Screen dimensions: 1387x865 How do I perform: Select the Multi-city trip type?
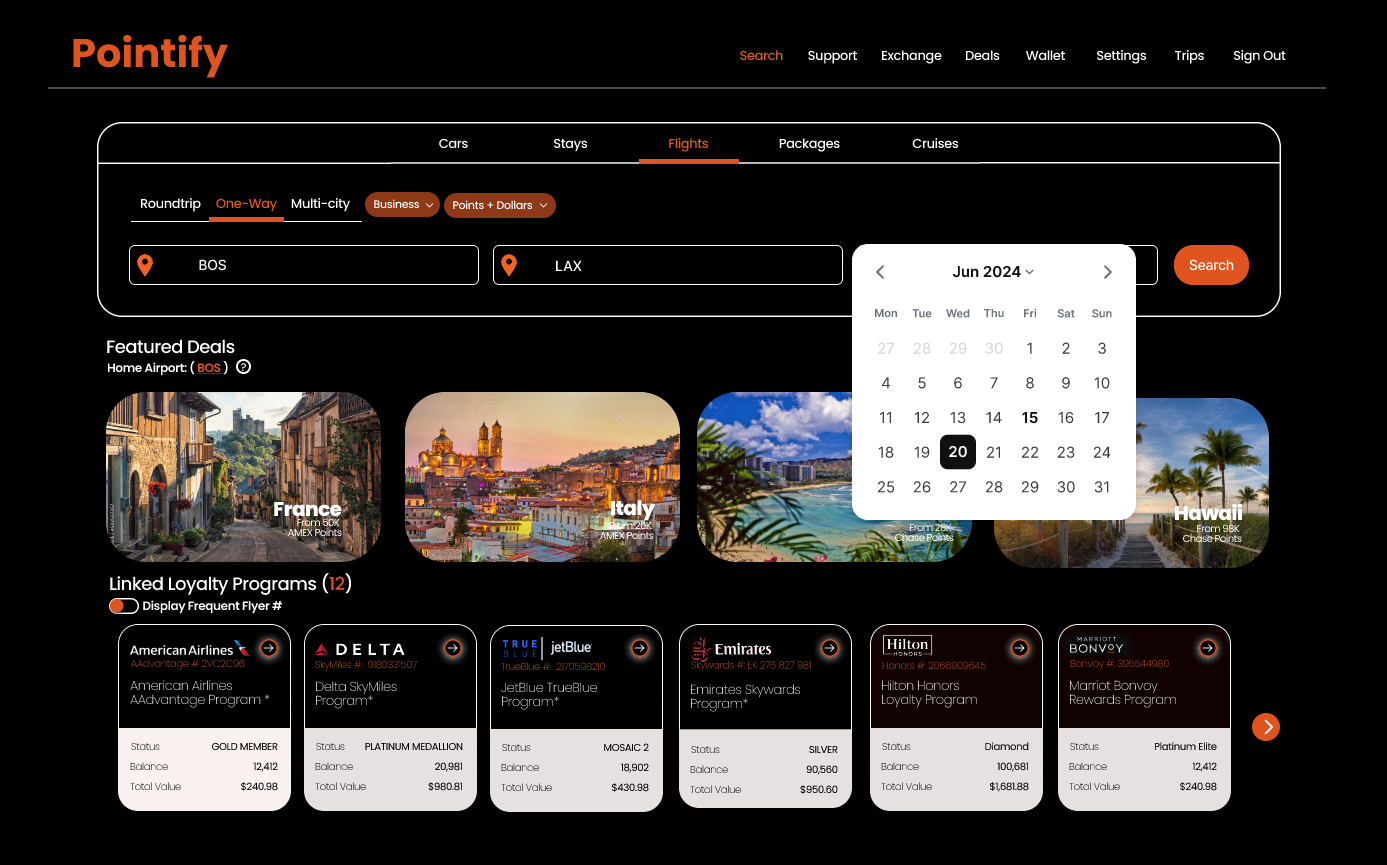point(321,203)
